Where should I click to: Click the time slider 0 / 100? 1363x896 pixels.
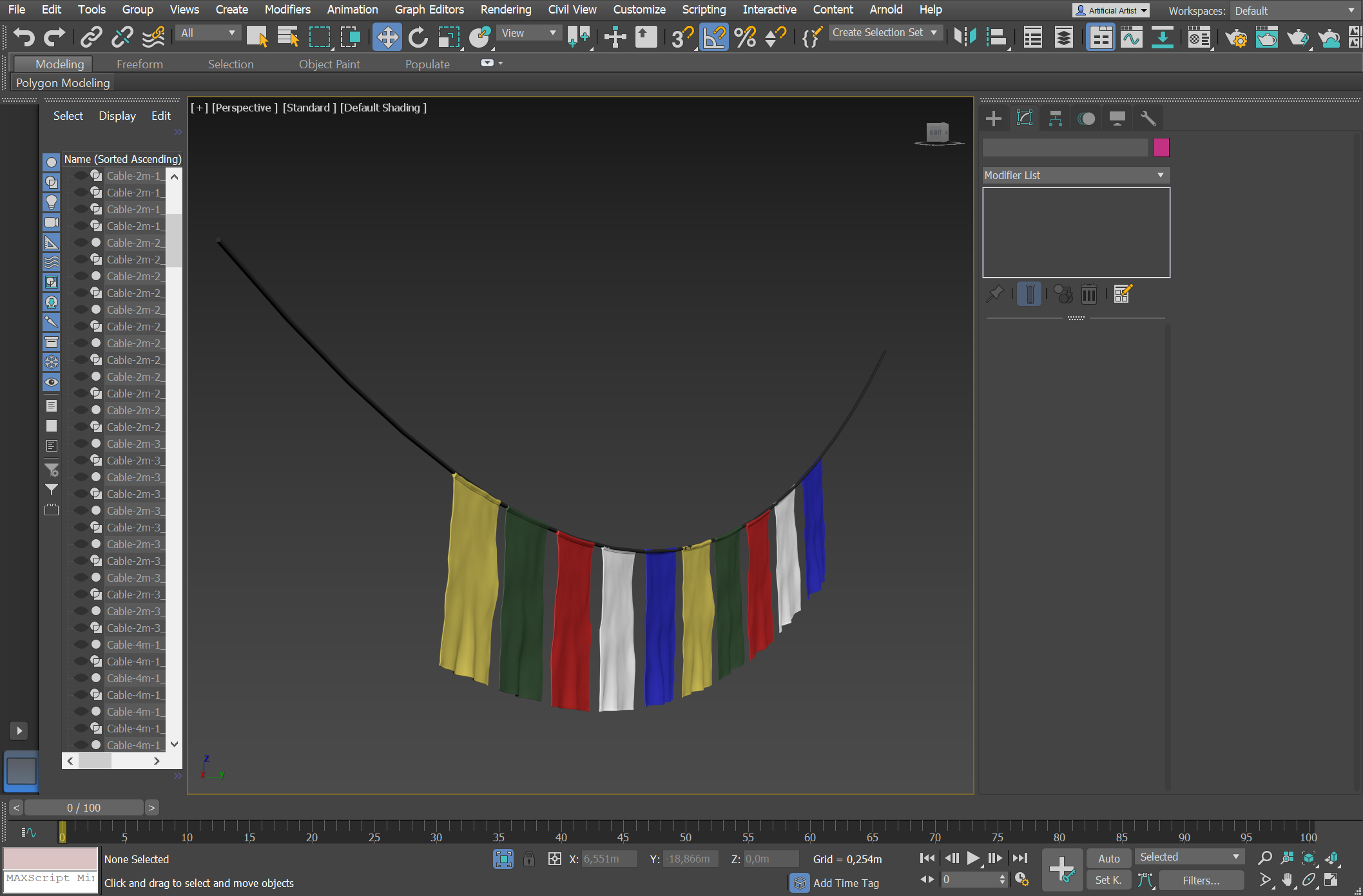pyautogui.click(x=84, y=808)
